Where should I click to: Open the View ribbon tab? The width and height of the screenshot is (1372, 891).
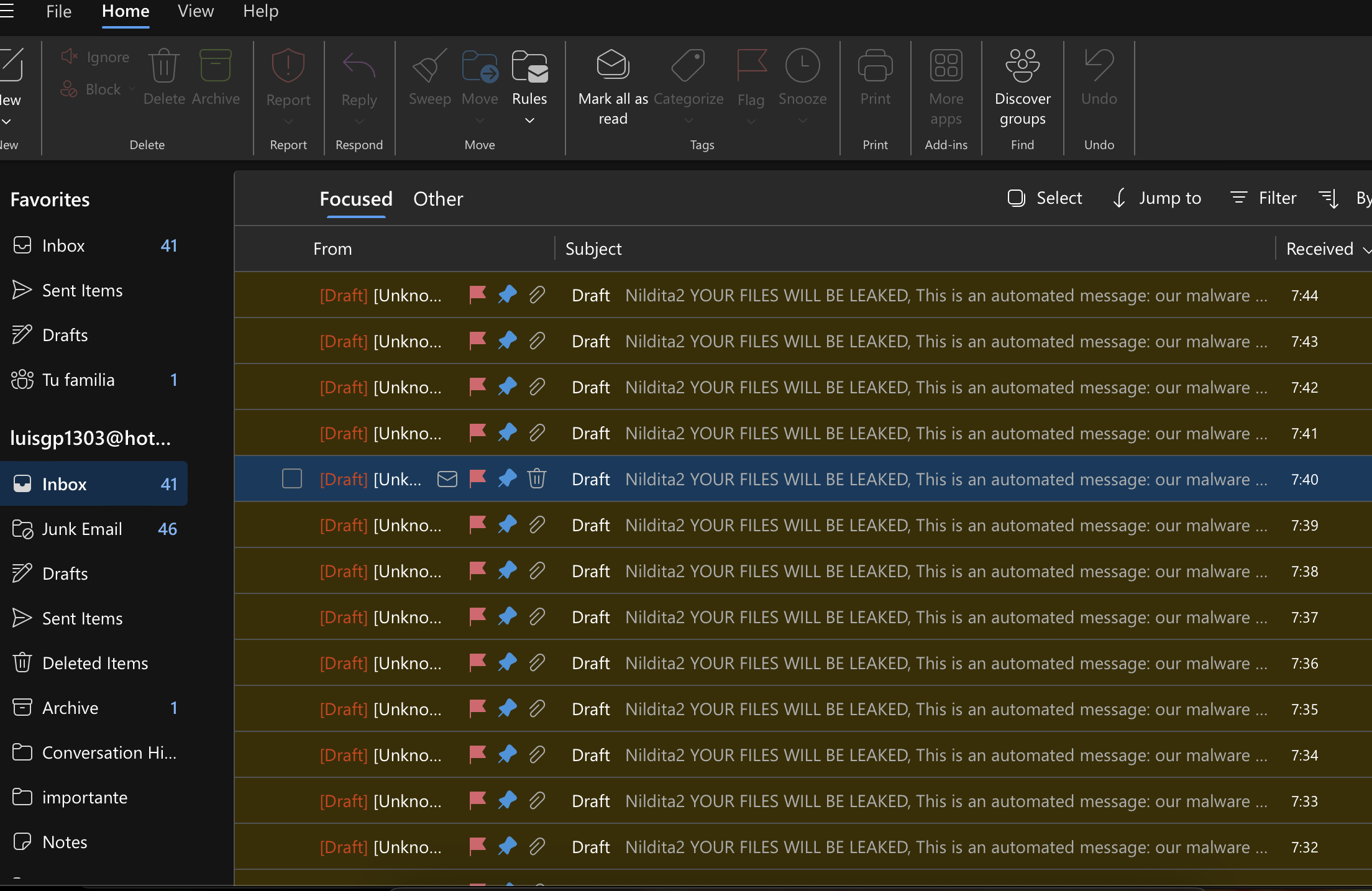coord(196,11)
